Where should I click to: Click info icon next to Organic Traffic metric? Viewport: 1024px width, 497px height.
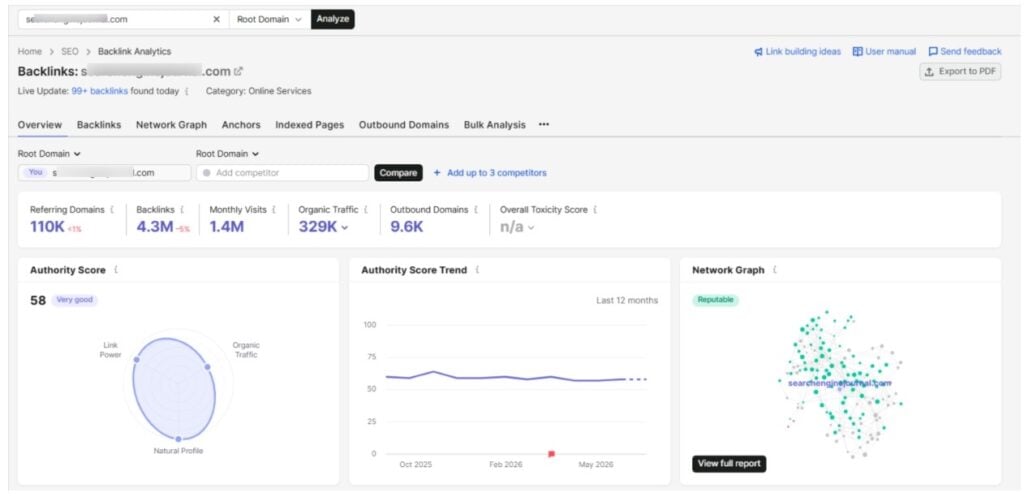(366, 210)
